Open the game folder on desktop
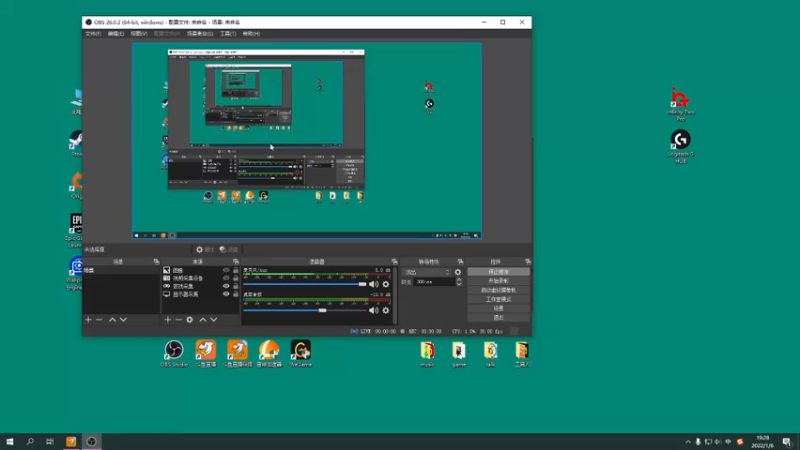Screen dimensions: 800x450 coord(459,355)
